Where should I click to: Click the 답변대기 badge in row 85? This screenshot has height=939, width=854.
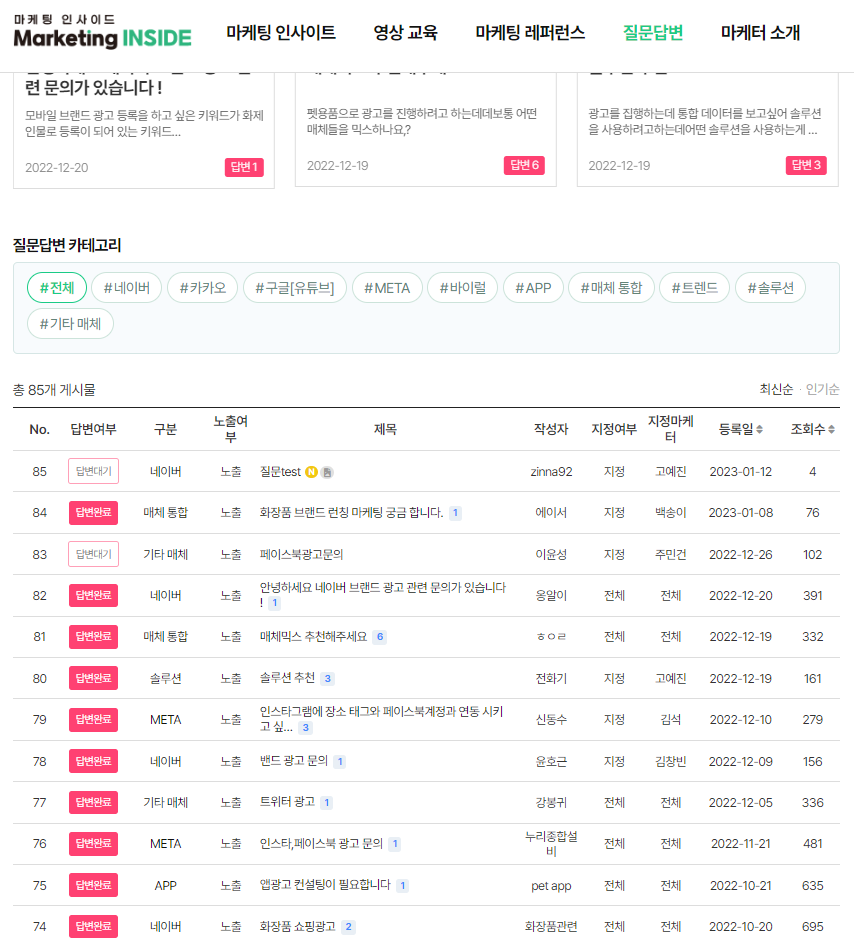coord(93,471)
